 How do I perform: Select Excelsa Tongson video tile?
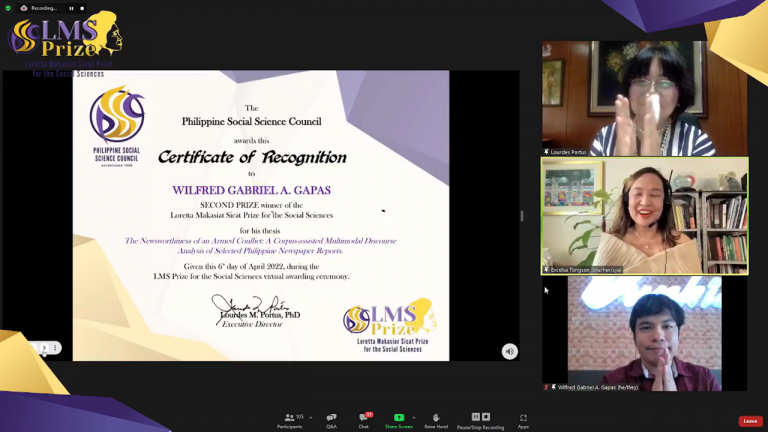[x=645, y=216]
